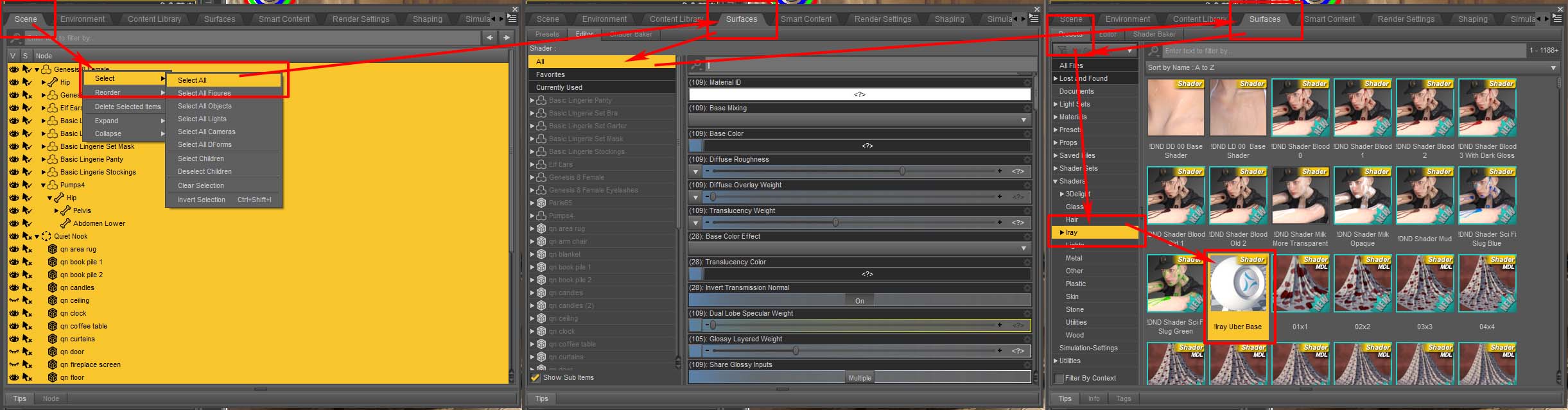The height and width of the screenshot is (410, 1568).
Task: Click minus icon on Diffuse Overlay Weight slider
Action: (x=707, y=197)
